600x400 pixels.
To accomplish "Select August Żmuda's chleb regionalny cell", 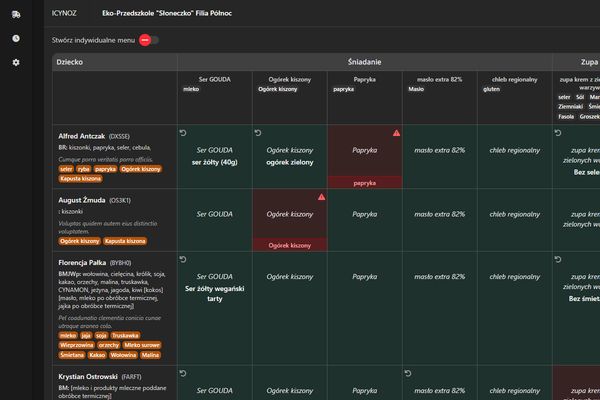I will click(514, 215).
